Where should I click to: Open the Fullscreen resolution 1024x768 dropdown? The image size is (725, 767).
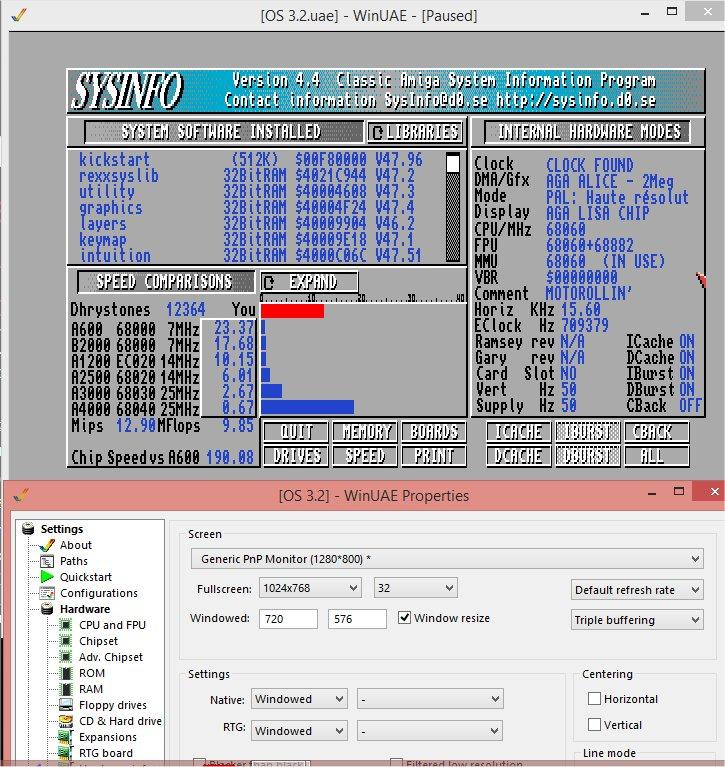tap(310, 589)
